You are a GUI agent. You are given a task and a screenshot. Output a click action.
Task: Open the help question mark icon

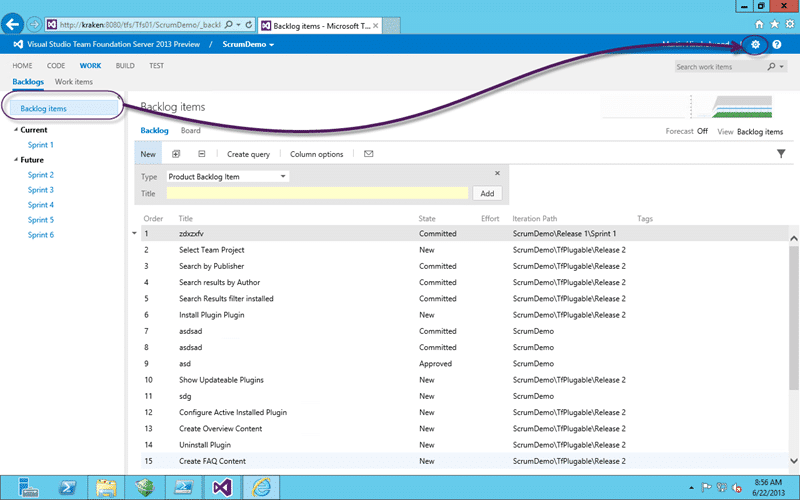point(777,44)
